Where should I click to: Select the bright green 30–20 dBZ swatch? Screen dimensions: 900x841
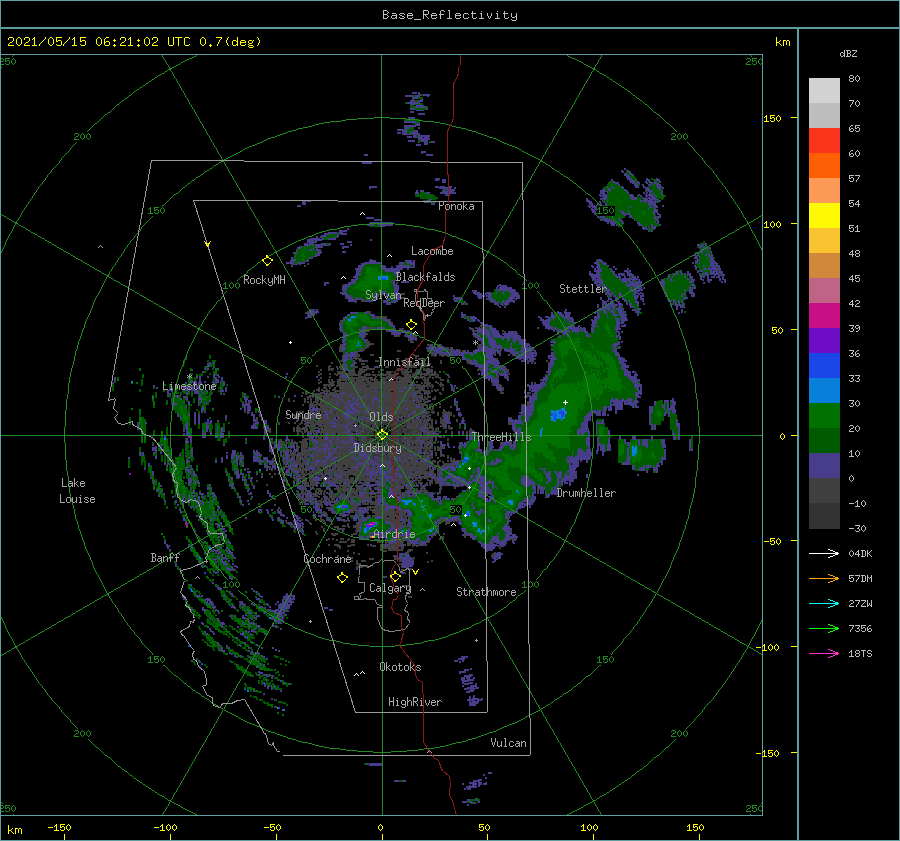[824, 416]
